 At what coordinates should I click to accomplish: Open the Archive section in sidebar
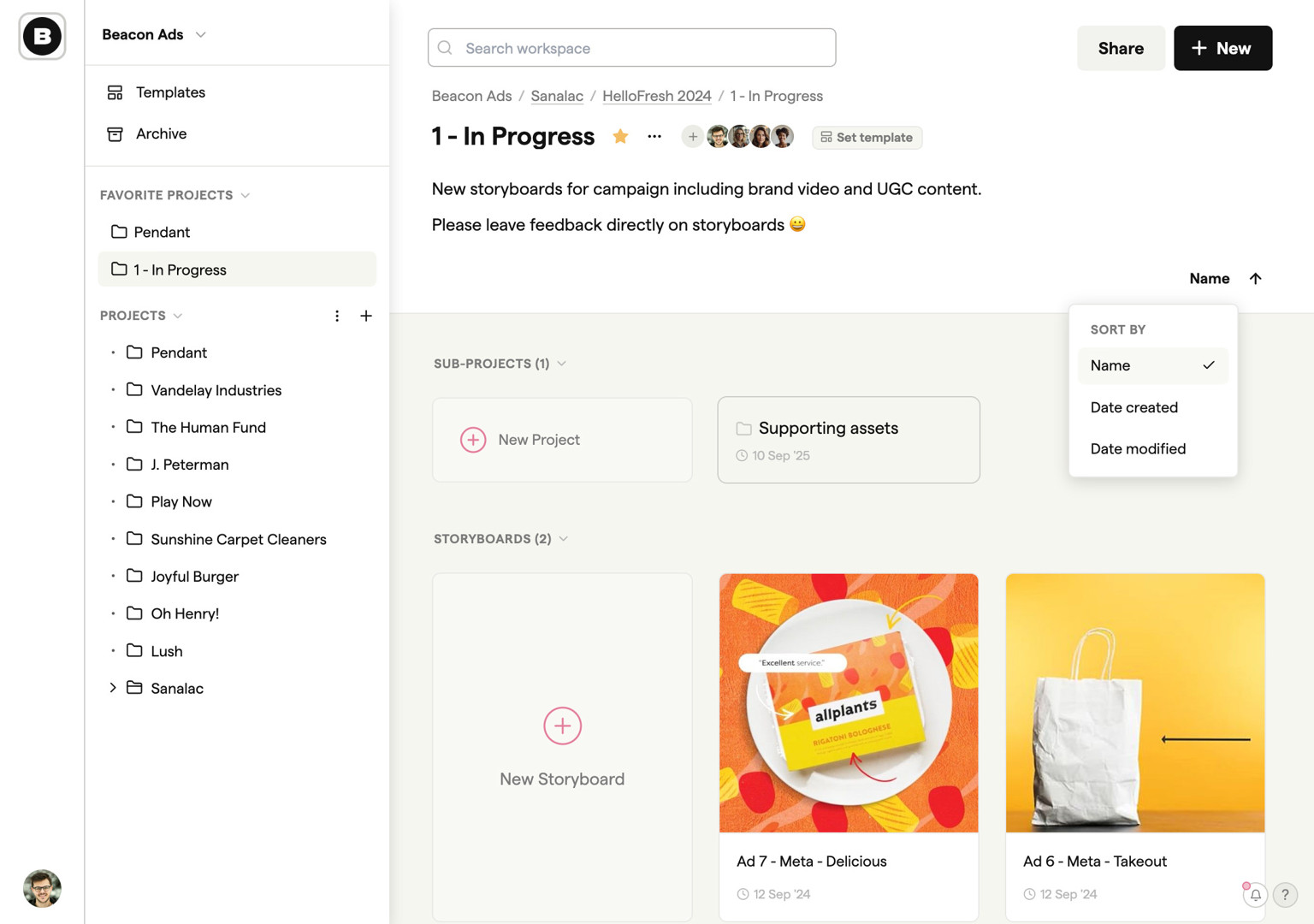click(161, 133)
